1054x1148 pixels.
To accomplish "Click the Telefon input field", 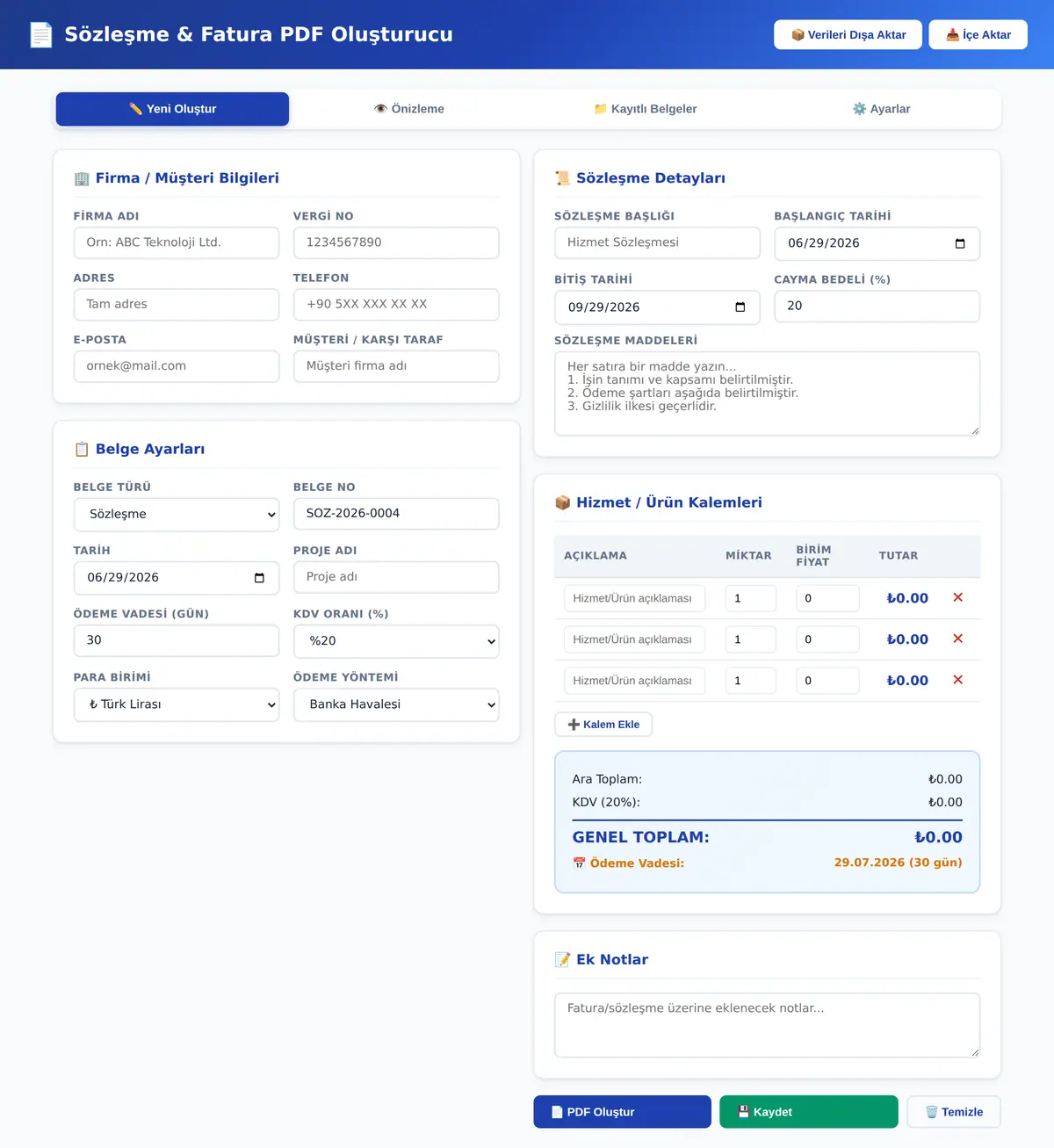I will (x=396, y=305).
